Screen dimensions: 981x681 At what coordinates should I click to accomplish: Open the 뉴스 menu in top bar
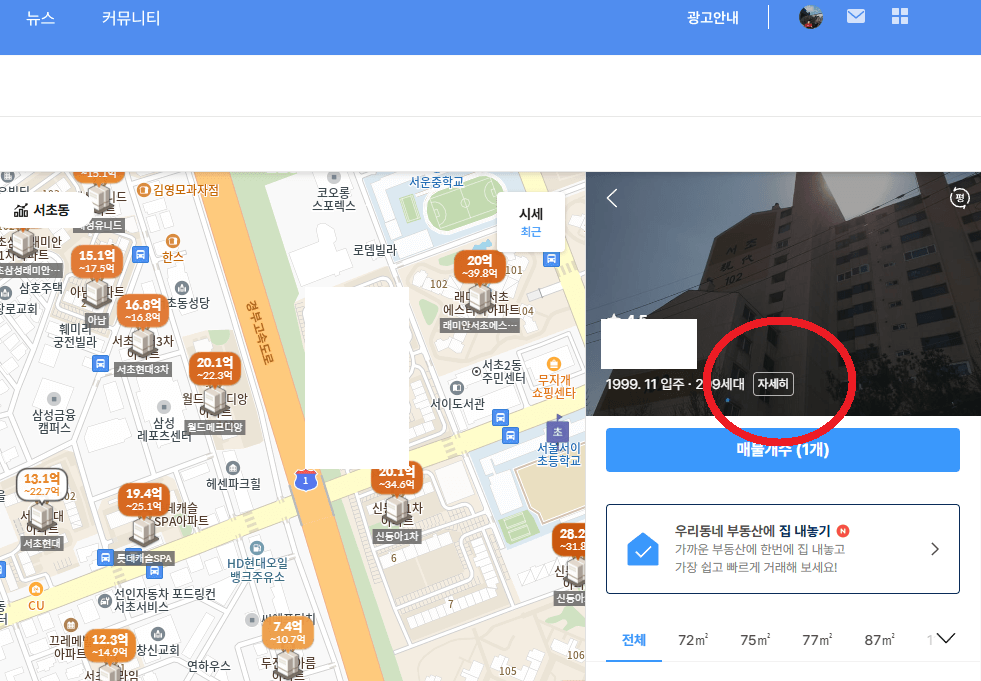point(40,17)
